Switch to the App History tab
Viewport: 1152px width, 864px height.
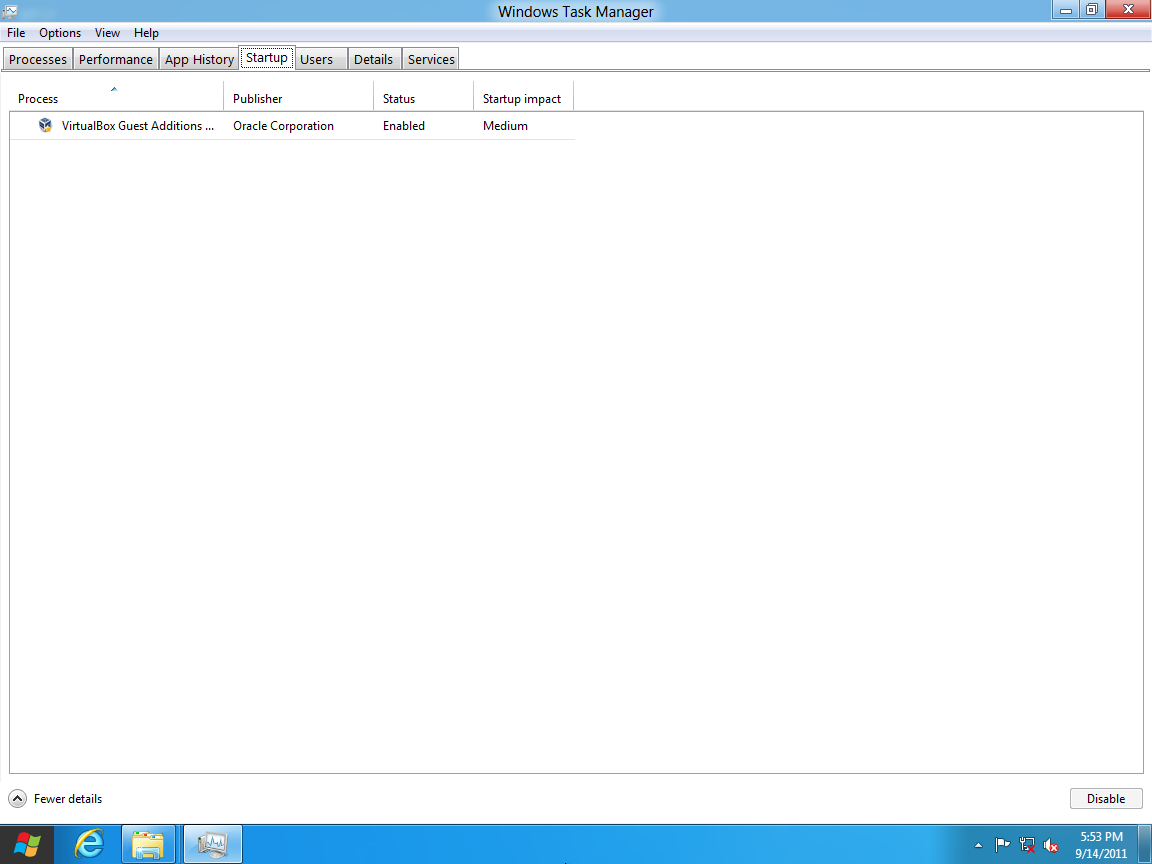coord(199,60)
